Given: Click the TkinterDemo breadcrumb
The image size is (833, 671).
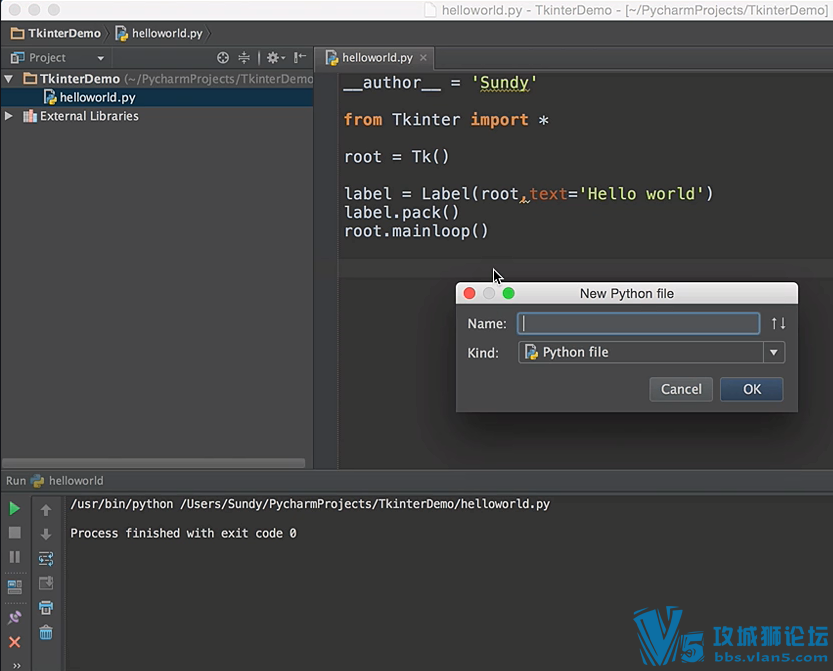Looking at the screenshot, I should tap(56, 33).
